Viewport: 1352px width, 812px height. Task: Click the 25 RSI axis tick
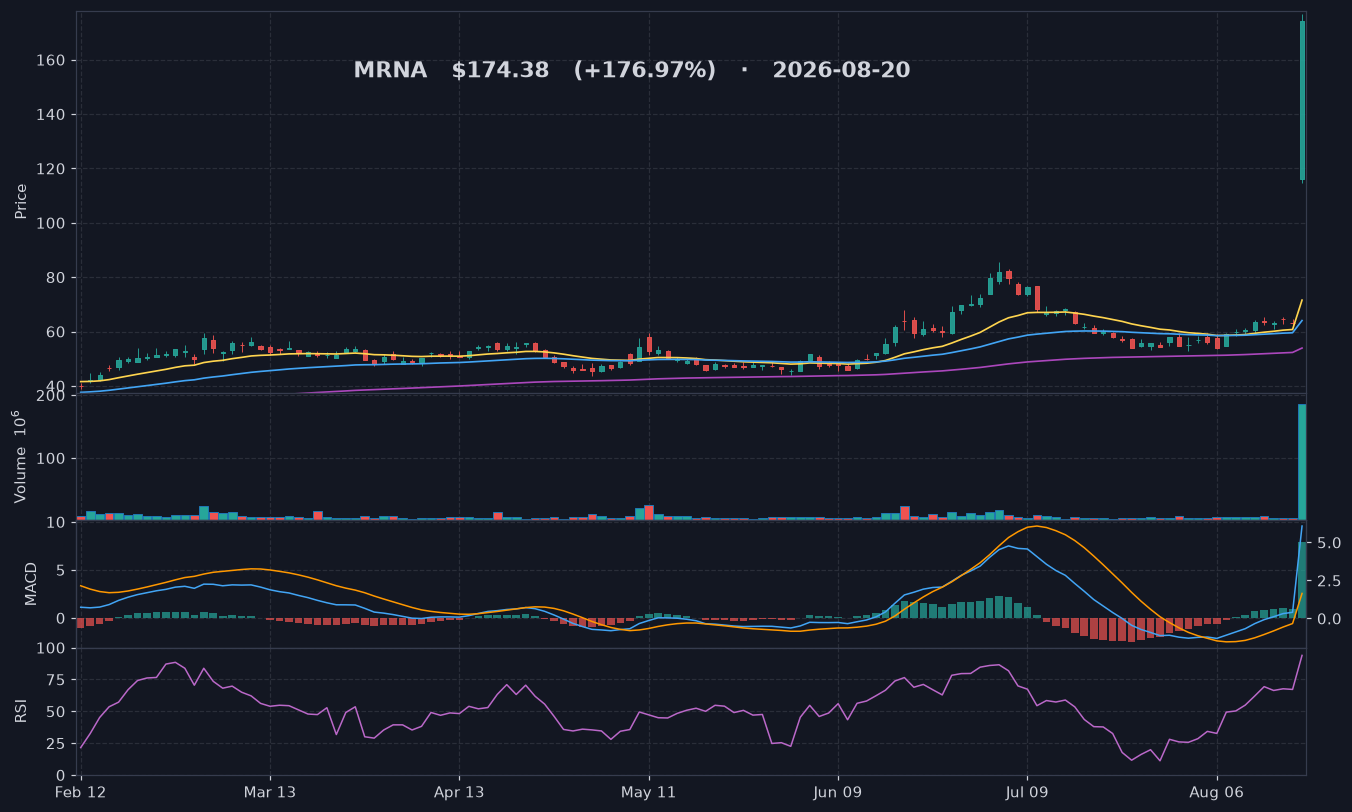[57, 744]
